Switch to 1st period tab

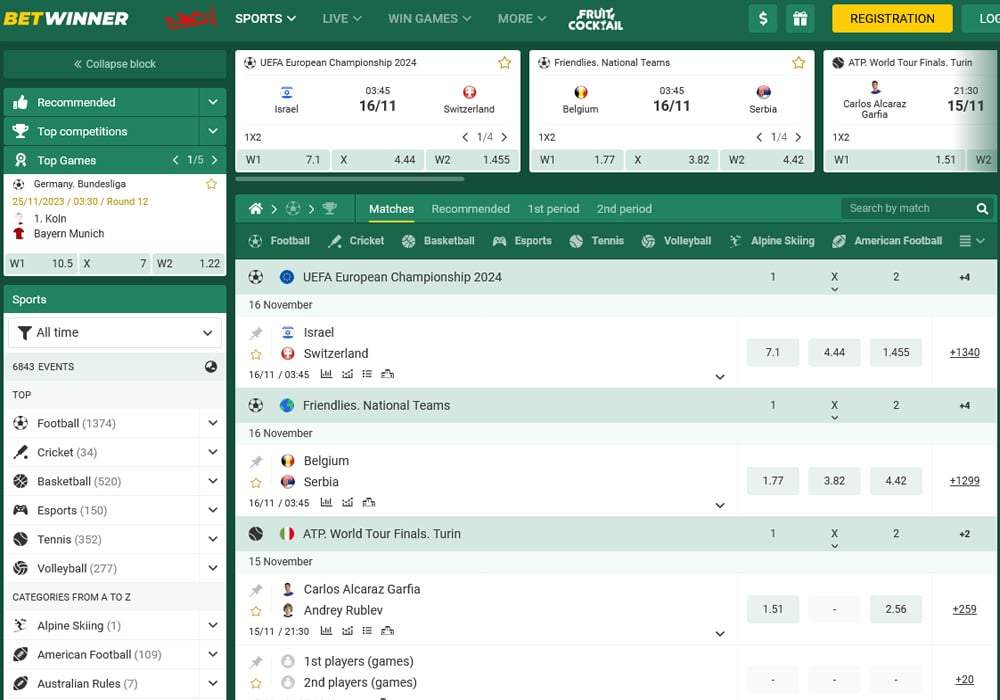(x=553, y=208)
